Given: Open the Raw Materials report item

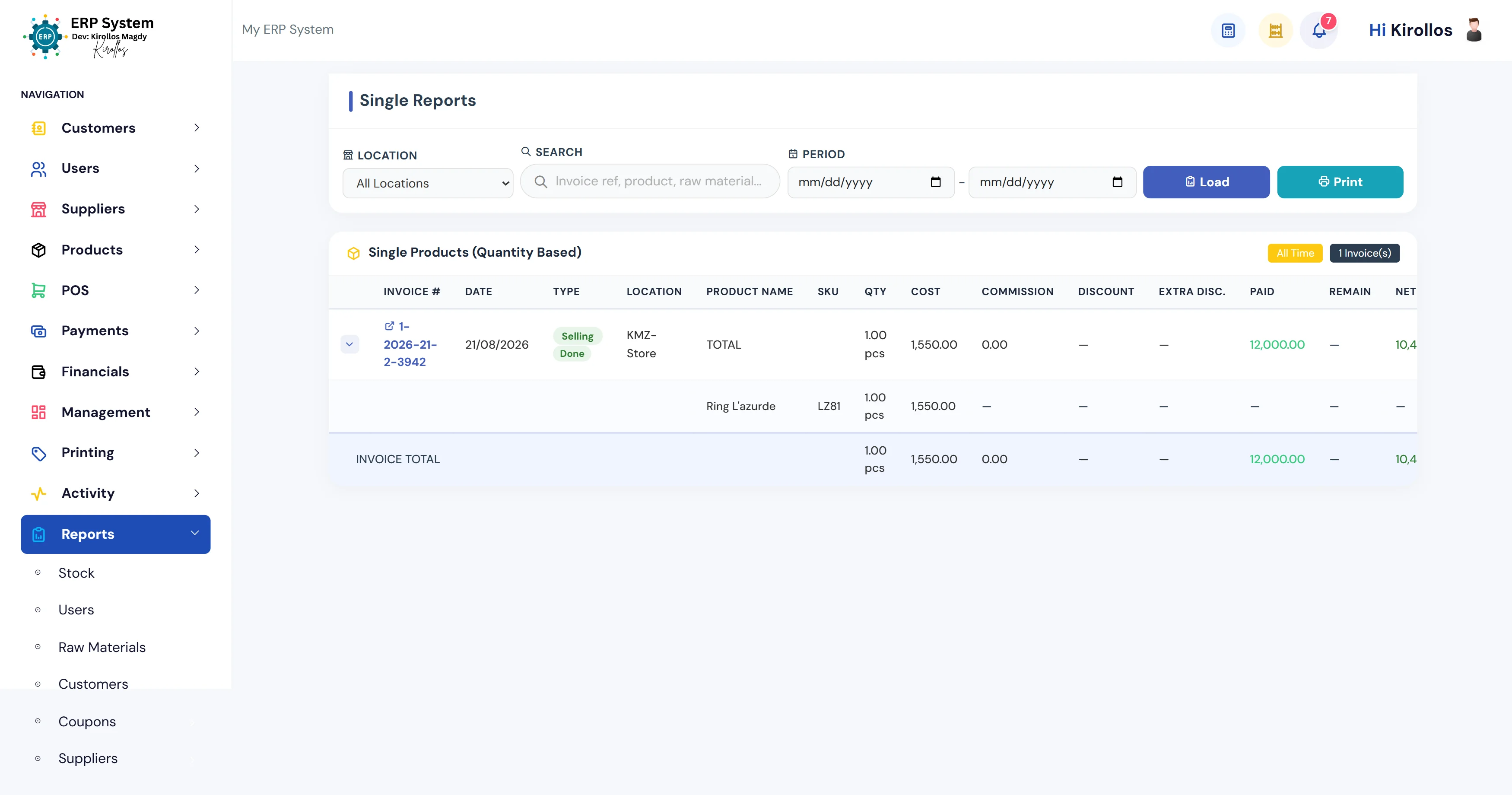Looking at the screenshot, I should click(x=102, y=648).
